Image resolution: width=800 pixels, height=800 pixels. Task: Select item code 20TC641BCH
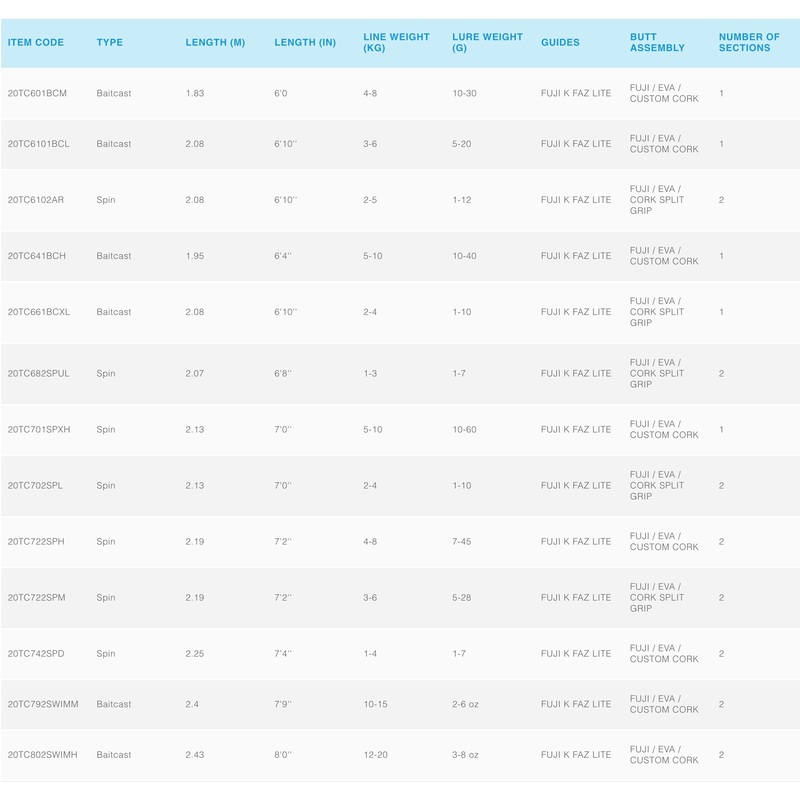point(36,256)
